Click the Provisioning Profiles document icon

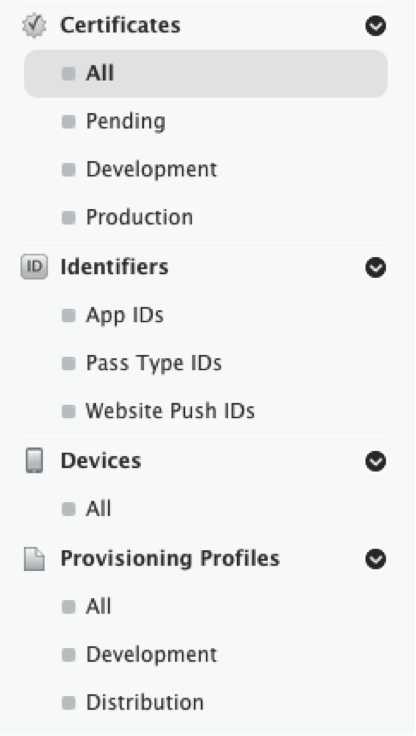point(34,559)
